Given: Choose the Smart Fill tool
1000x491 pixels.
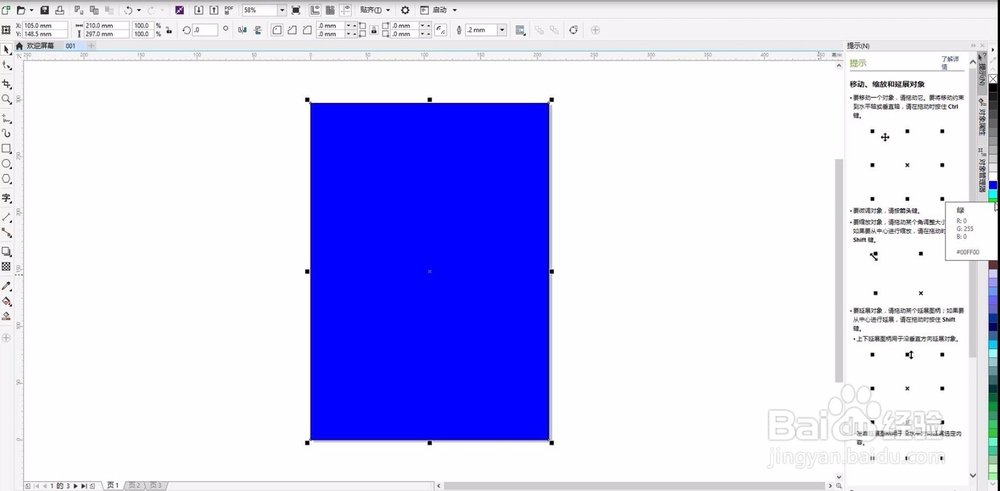Looking at the screenshot, I should tap(6, 316).
